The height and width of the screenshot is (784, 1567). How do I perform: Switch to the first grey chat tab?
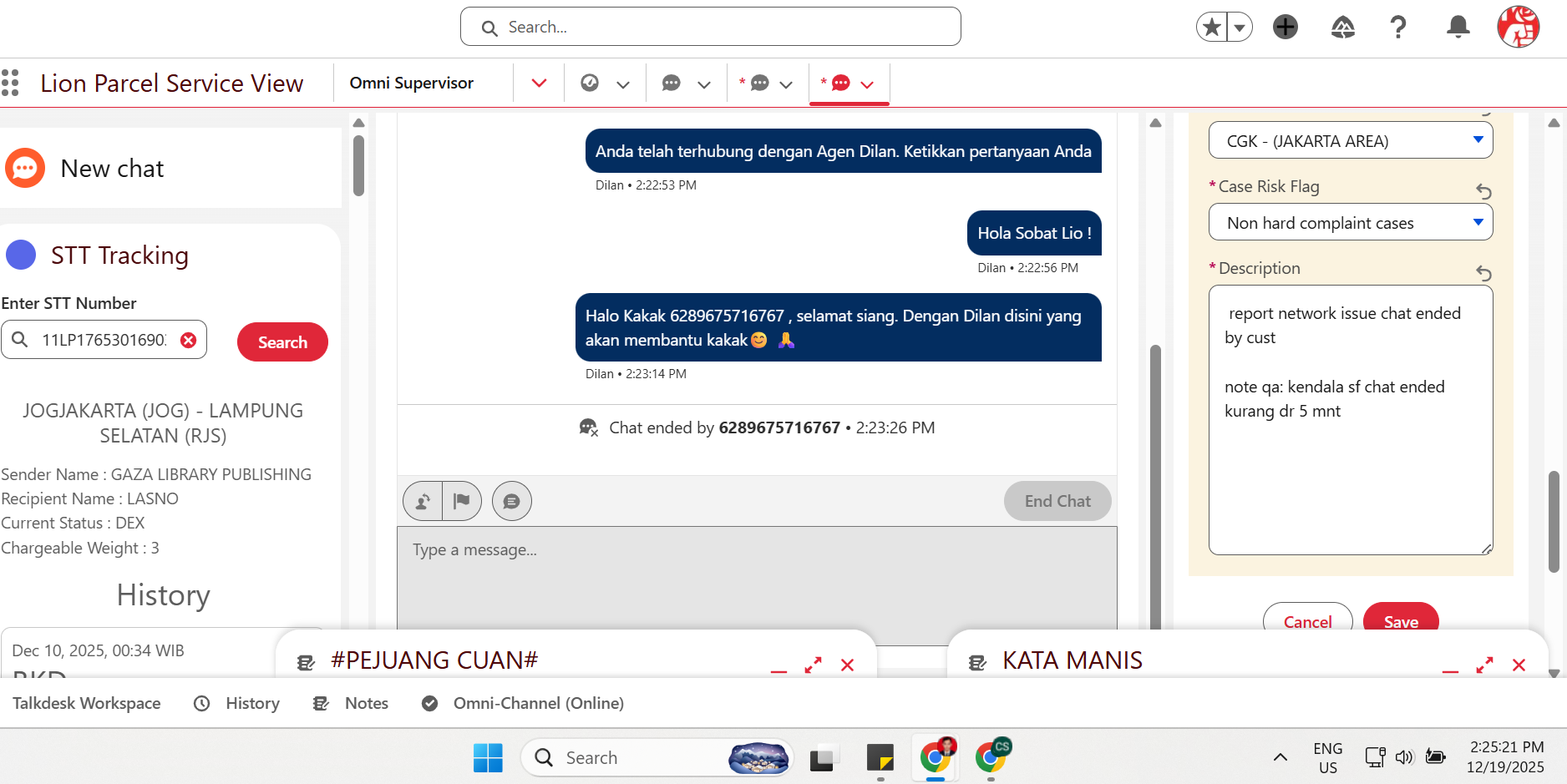point(671,83)
